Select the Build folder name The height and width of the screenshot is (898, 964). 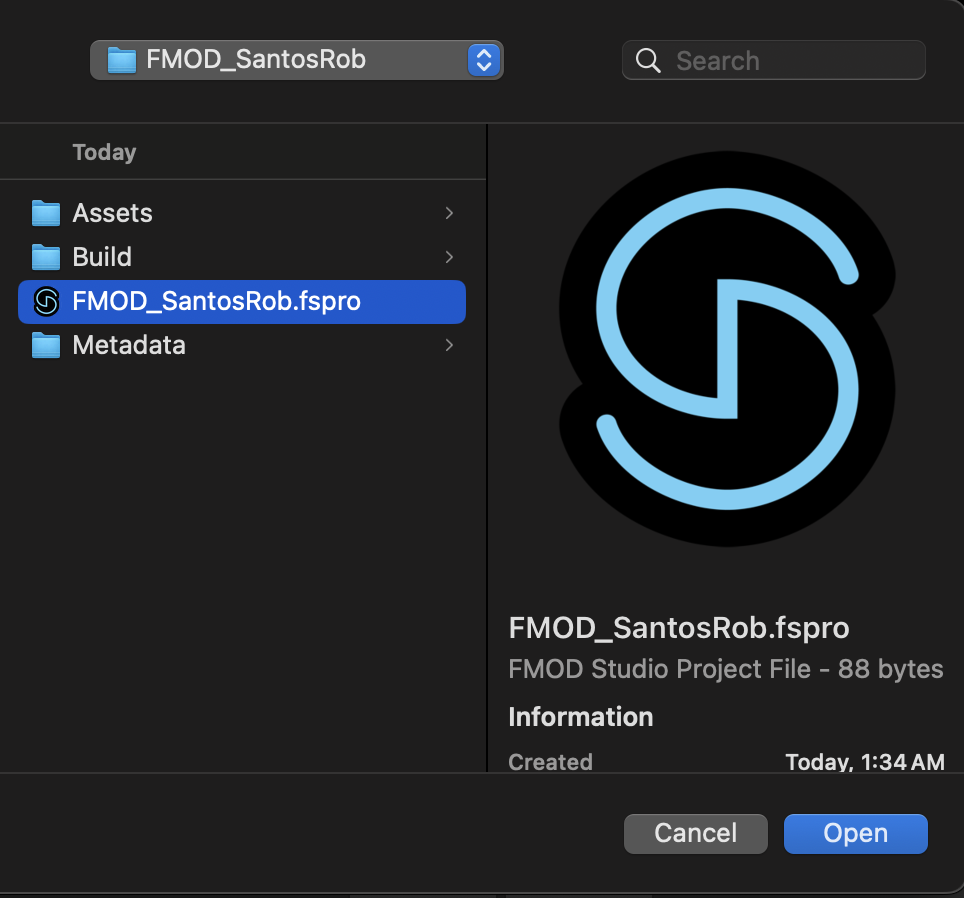coord(102,257)
